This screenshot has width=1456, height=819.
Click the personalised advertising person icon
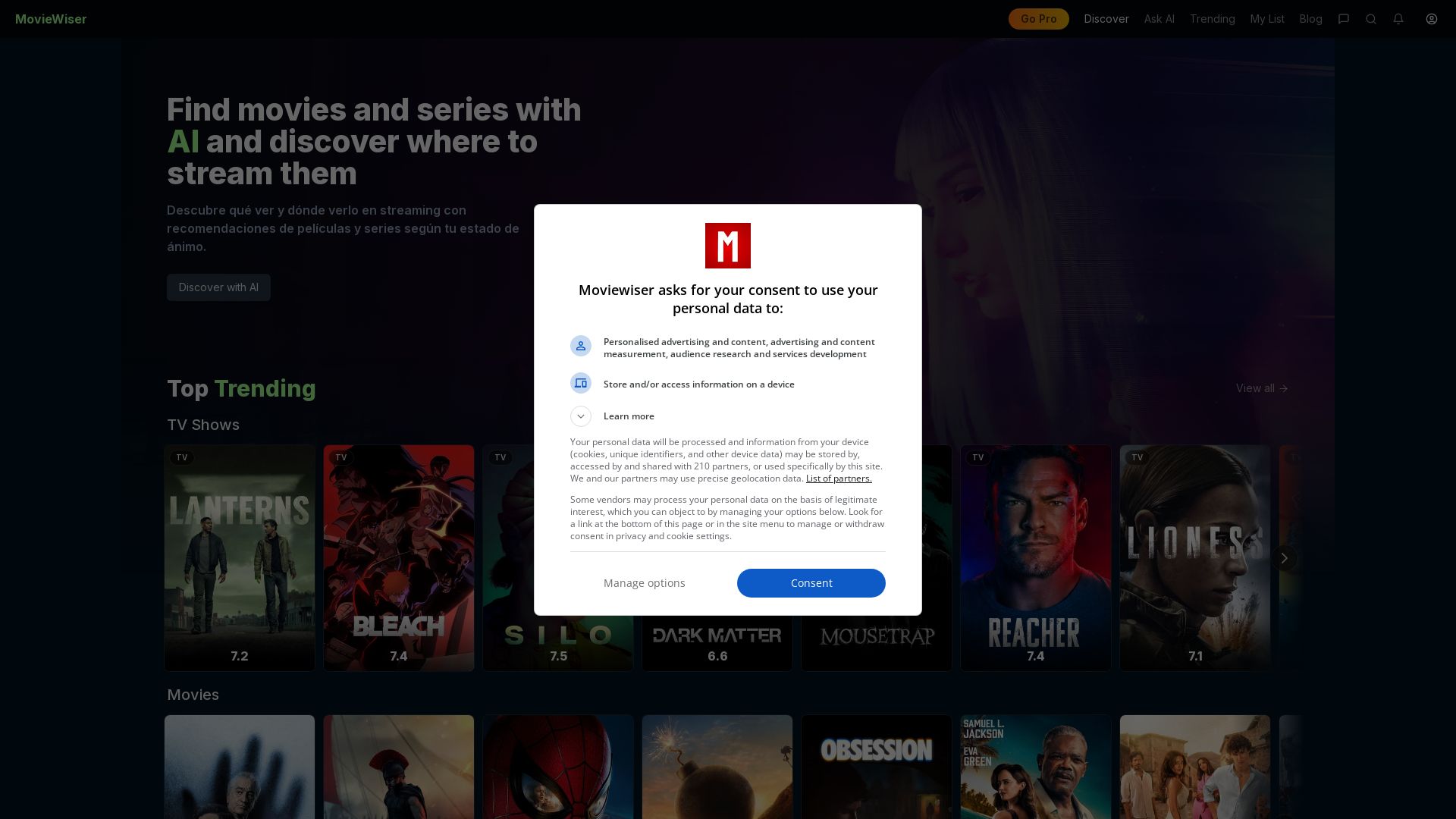pos(581,346)
